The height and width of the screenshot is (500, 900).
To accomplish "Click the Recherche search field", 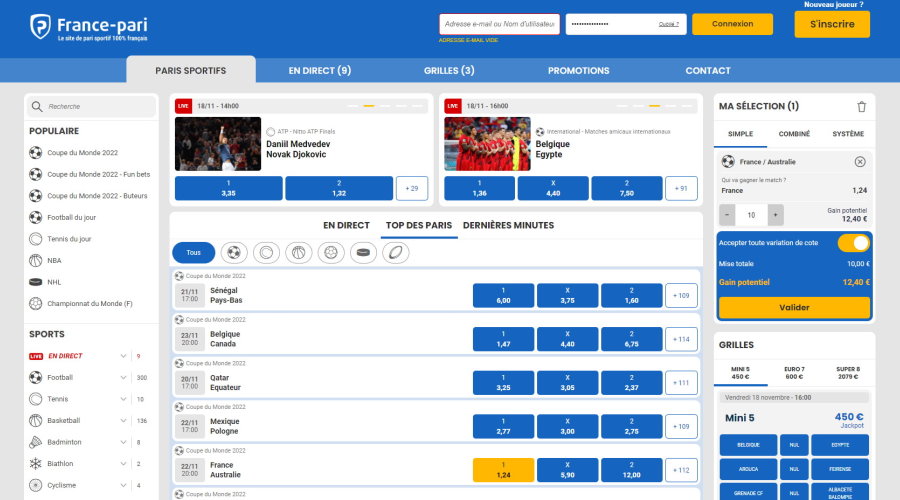I will click(91, 107).
